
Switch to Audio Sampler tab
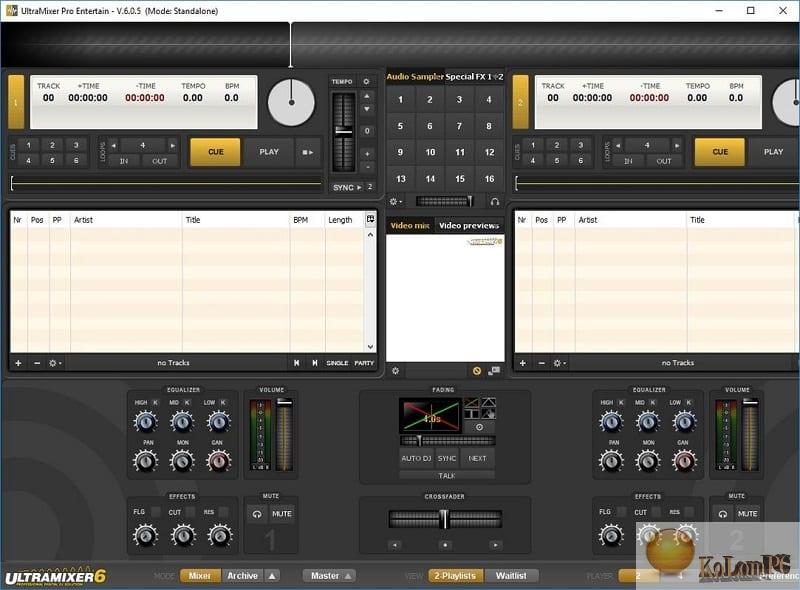[x=415, y=77]
